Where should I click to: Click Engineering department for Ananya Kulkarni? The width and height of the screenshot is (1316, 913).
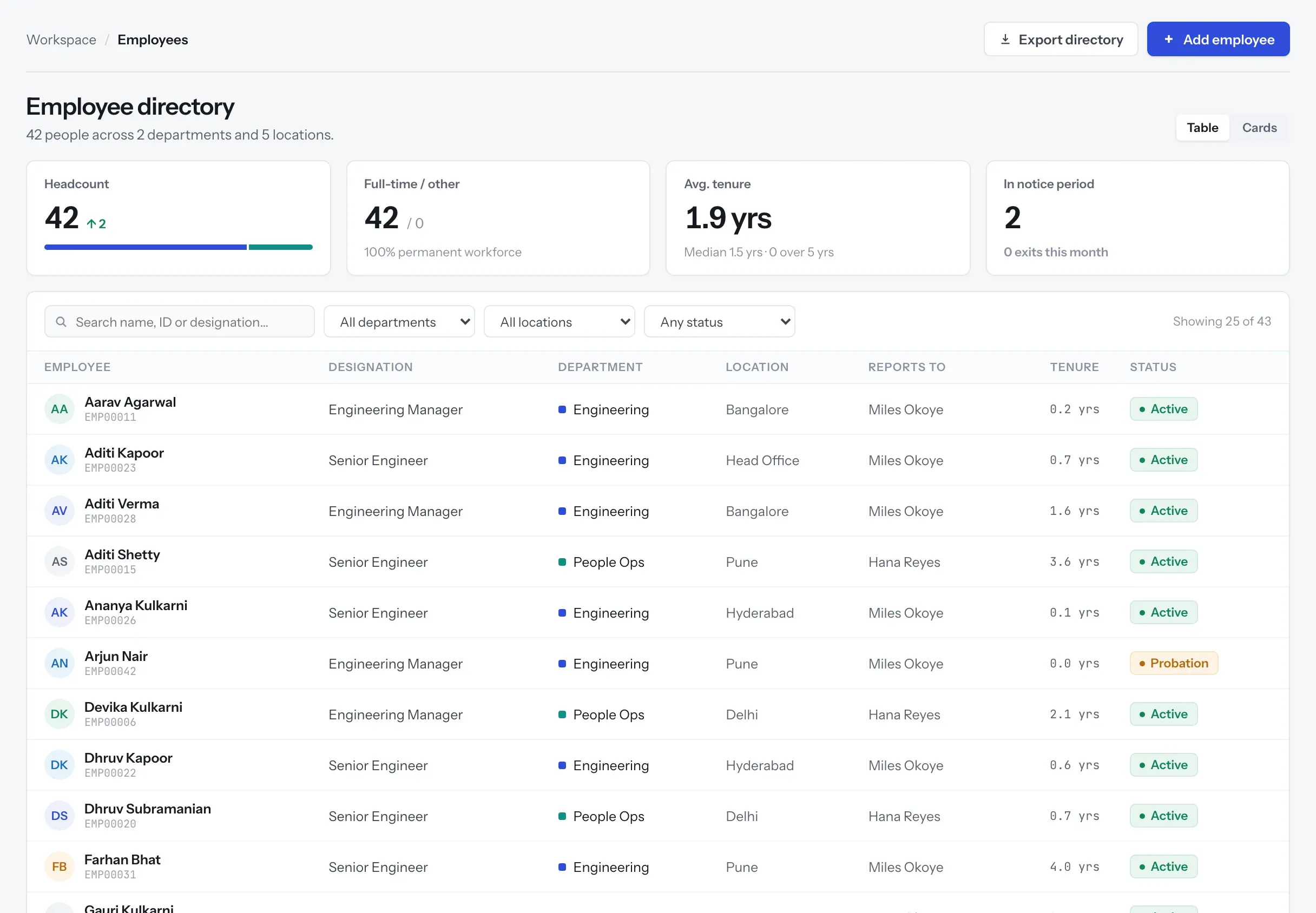[x=604, y=613]
